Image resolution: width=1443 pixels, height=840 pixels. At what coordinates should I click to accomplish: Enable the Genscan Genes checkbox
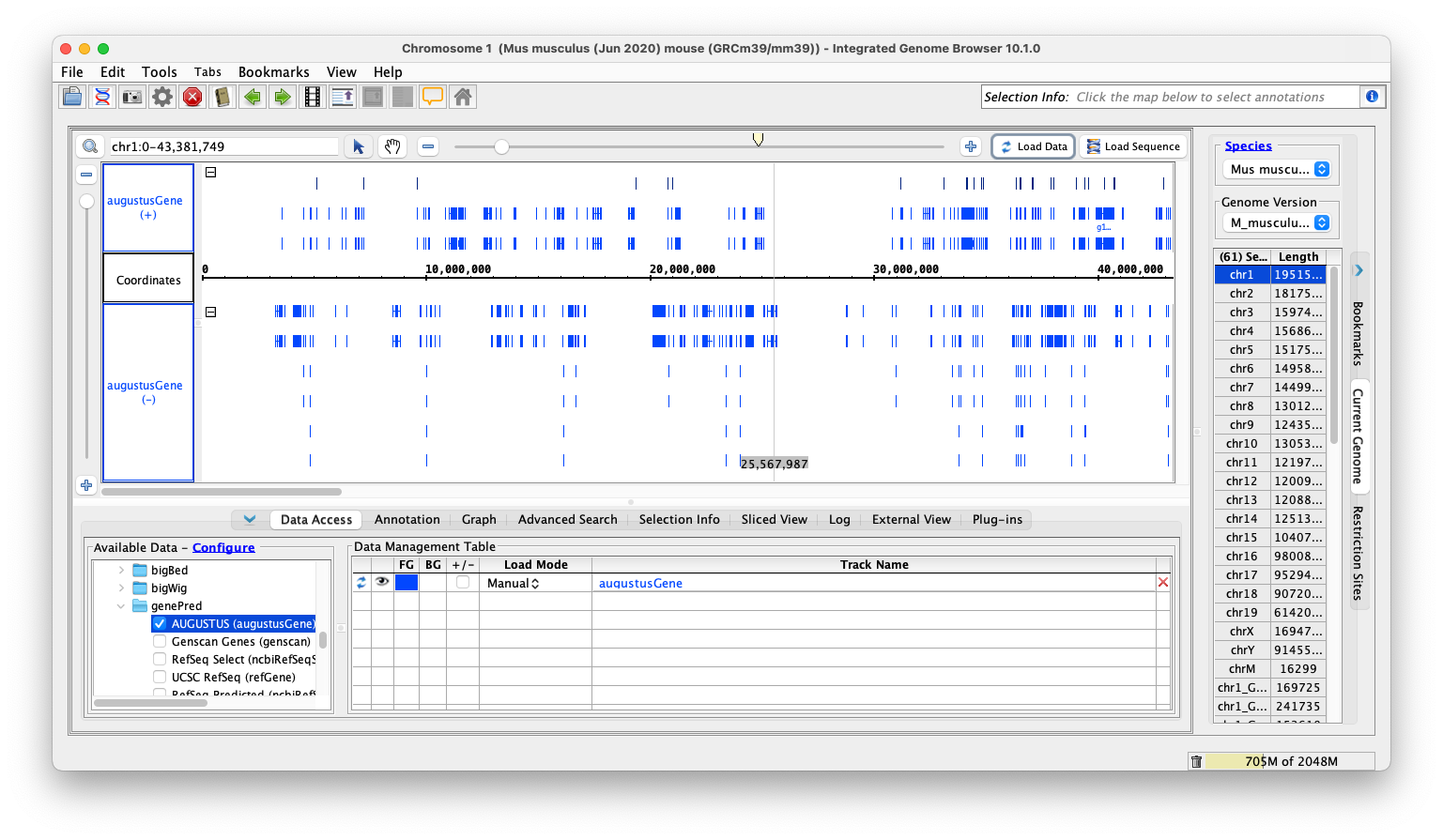tap(160, 642)
